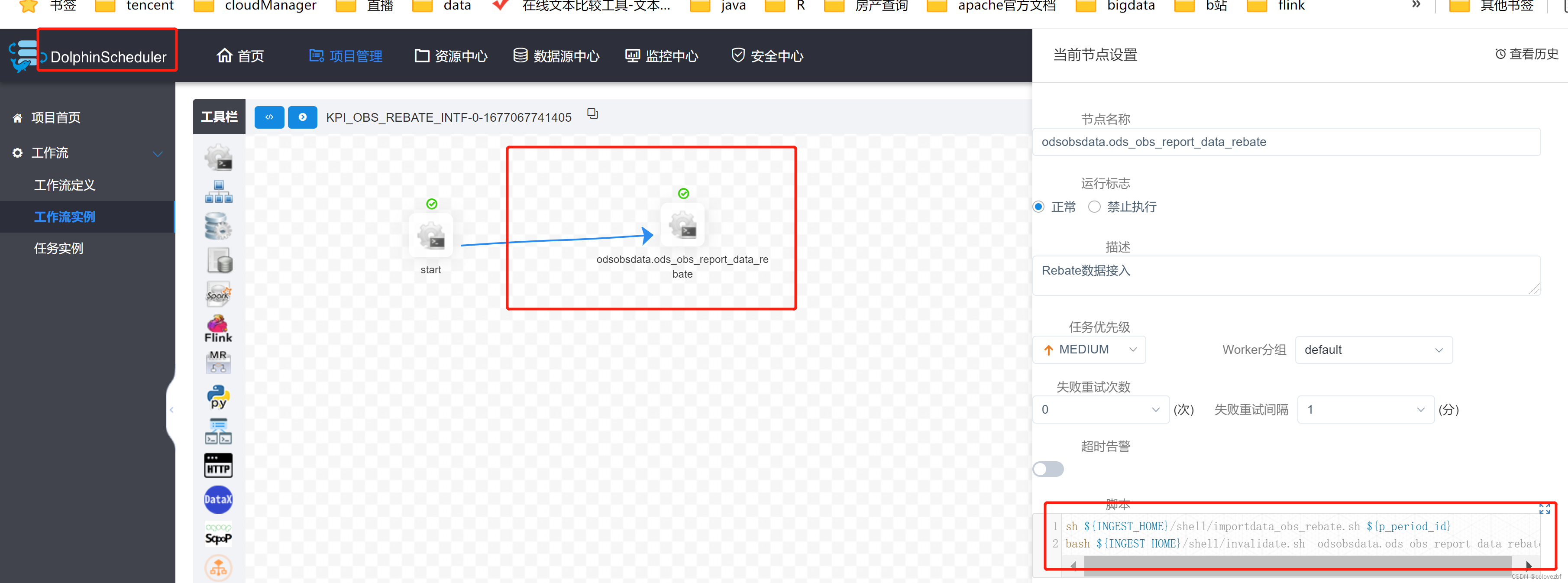
Task: Select the DataX task icon
Action: coord(218,500)
